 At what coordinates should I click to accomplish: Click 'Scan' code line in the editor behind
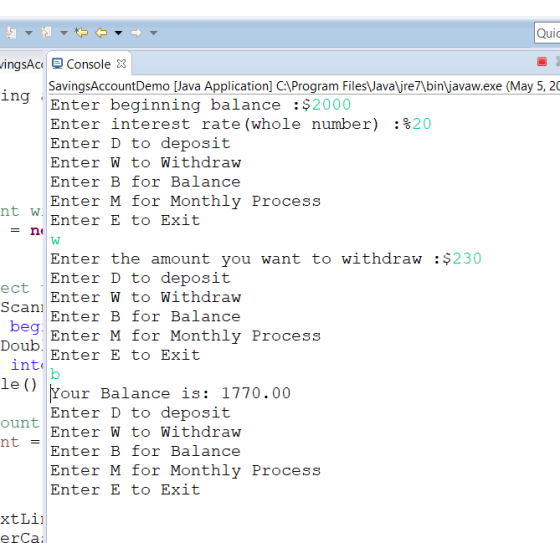(21, 307)
